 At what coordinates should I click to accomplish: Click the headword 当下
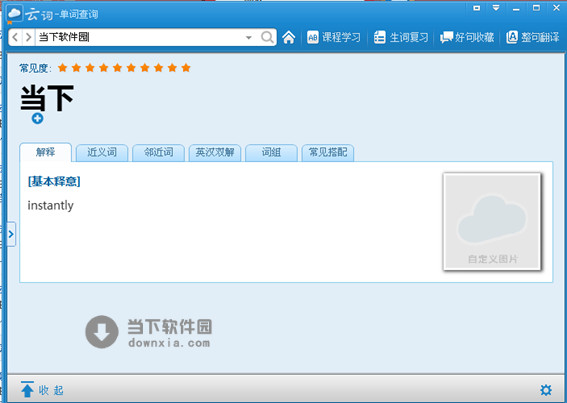click(x=47, y=98)
